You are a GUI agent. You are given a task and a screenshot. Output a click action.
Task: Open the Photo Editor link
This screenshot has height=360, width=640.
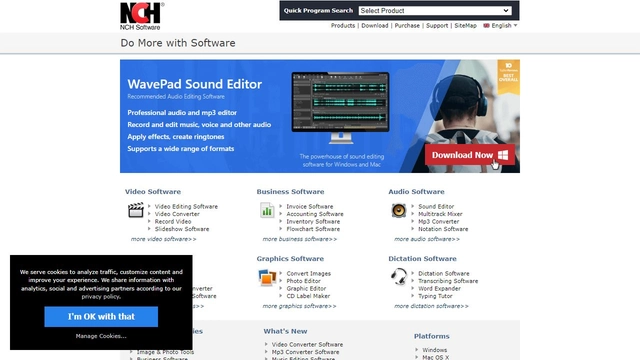[x=303, y=281]
